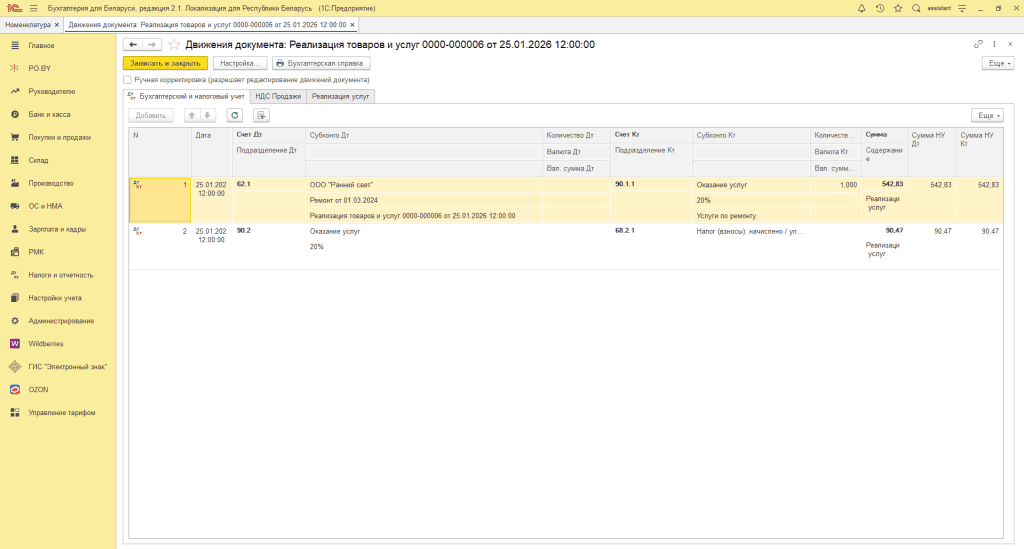Open the service settings dropdown near assistant

(x=961, y=8)
